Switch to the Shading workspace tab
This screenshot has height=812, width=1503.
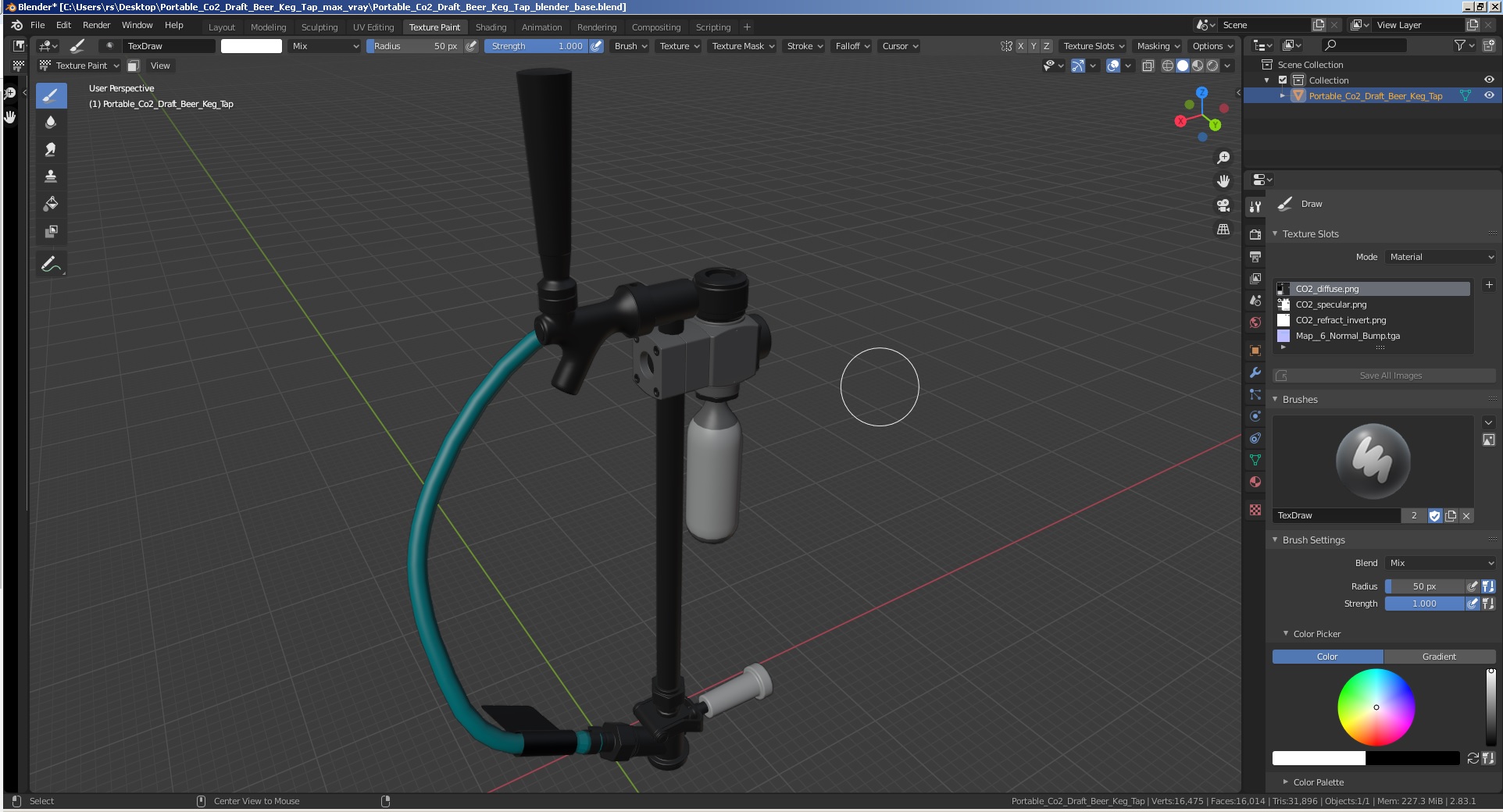491,27
